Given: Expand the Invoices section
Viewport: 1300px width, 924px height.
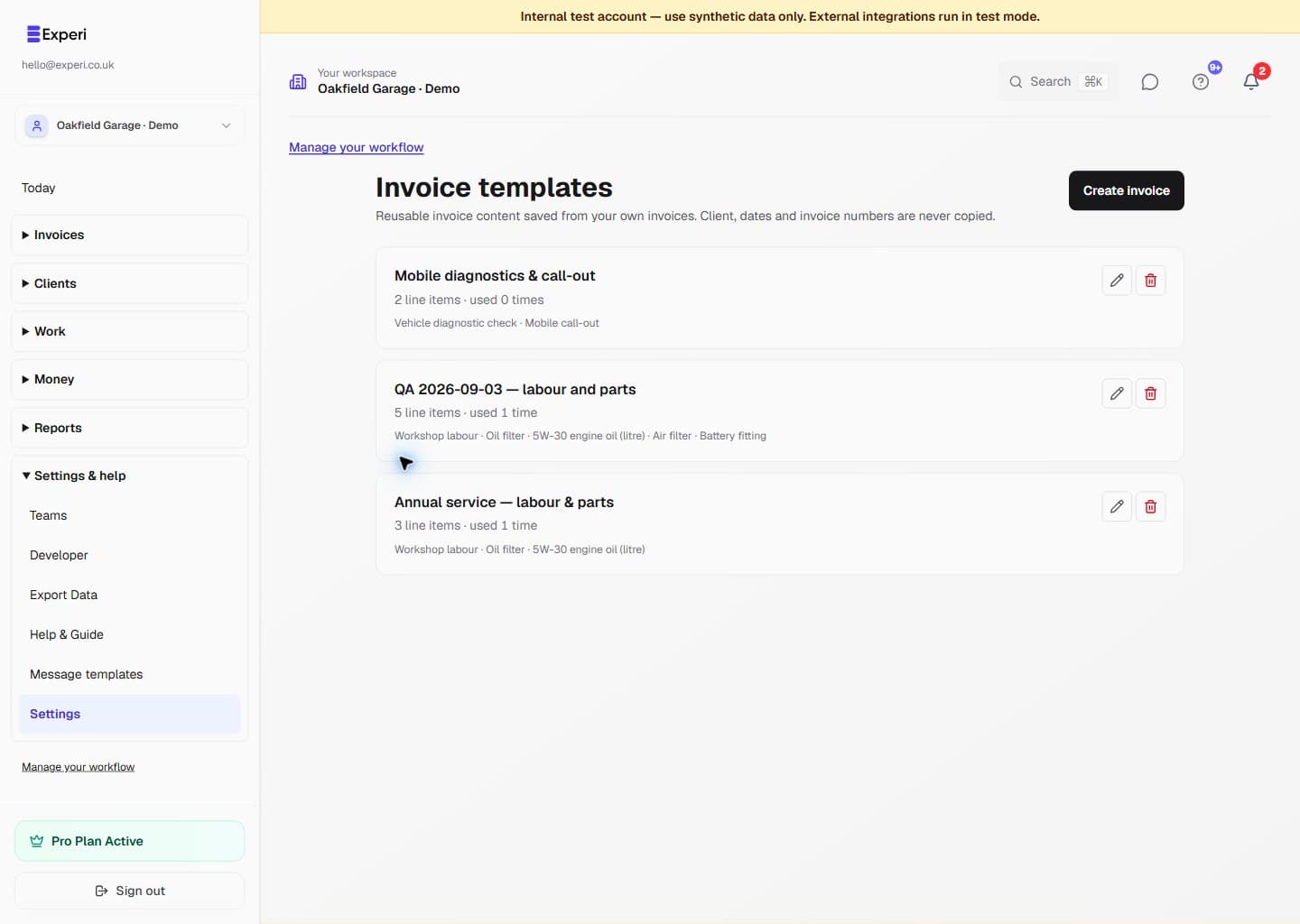Looking at the screenshot, I should point(129,235).
